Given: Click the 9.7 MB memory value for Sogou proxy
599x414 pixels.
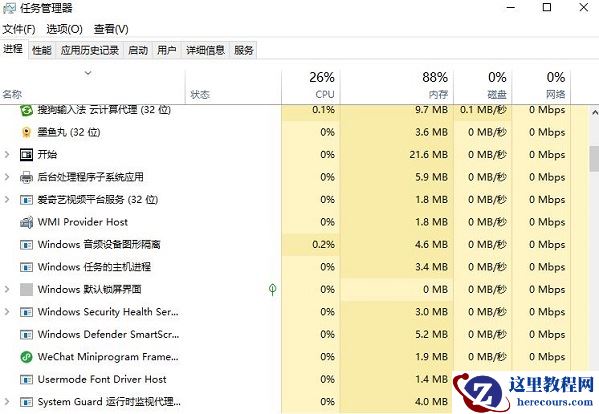Looking at the screenshot, I should (x=431, y=110).
